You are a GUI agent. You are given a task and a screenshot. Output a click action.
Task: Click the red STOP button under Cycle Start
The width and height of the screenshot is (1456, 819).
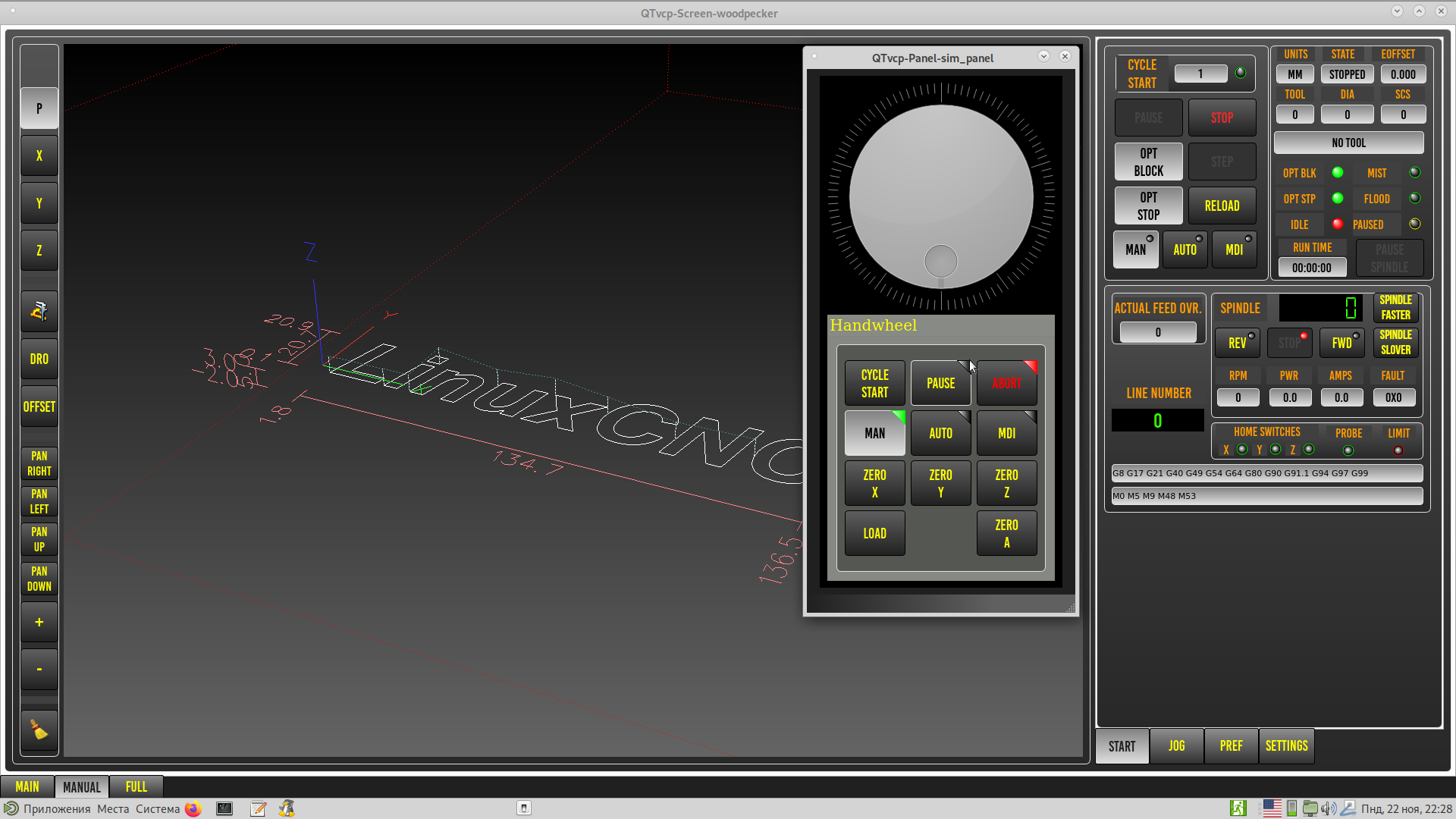[1222, 118]
